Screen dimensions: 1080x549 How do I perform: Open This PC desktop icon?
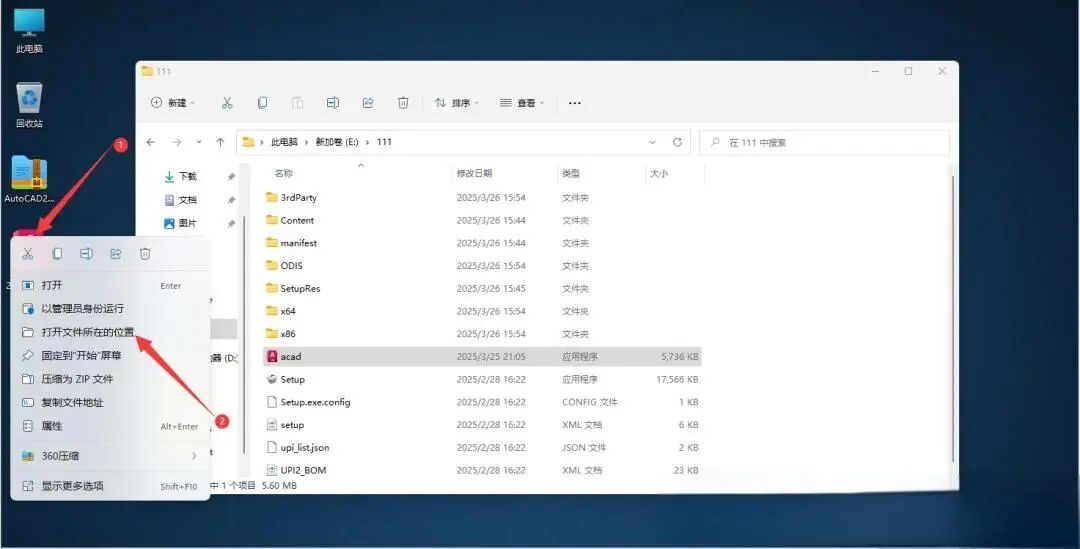point(29,31)
